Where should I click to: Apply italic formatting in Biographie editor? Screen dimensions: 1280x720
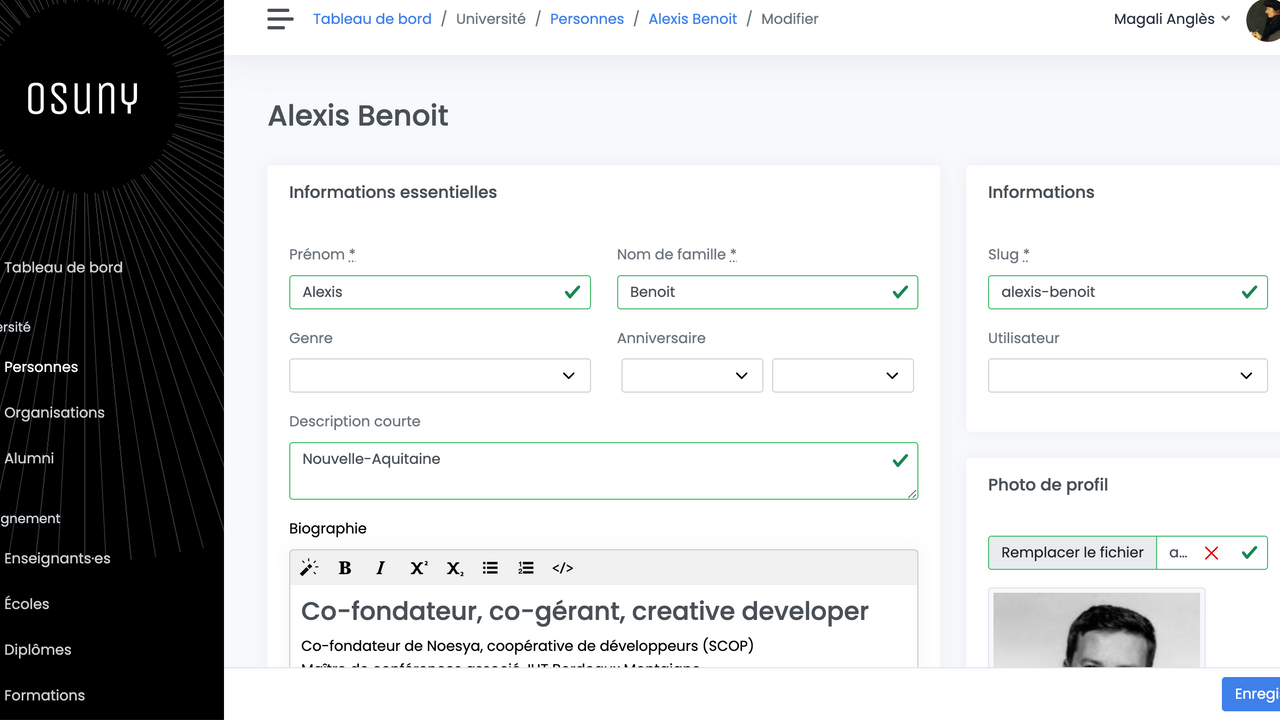click(x=380, y=568)
